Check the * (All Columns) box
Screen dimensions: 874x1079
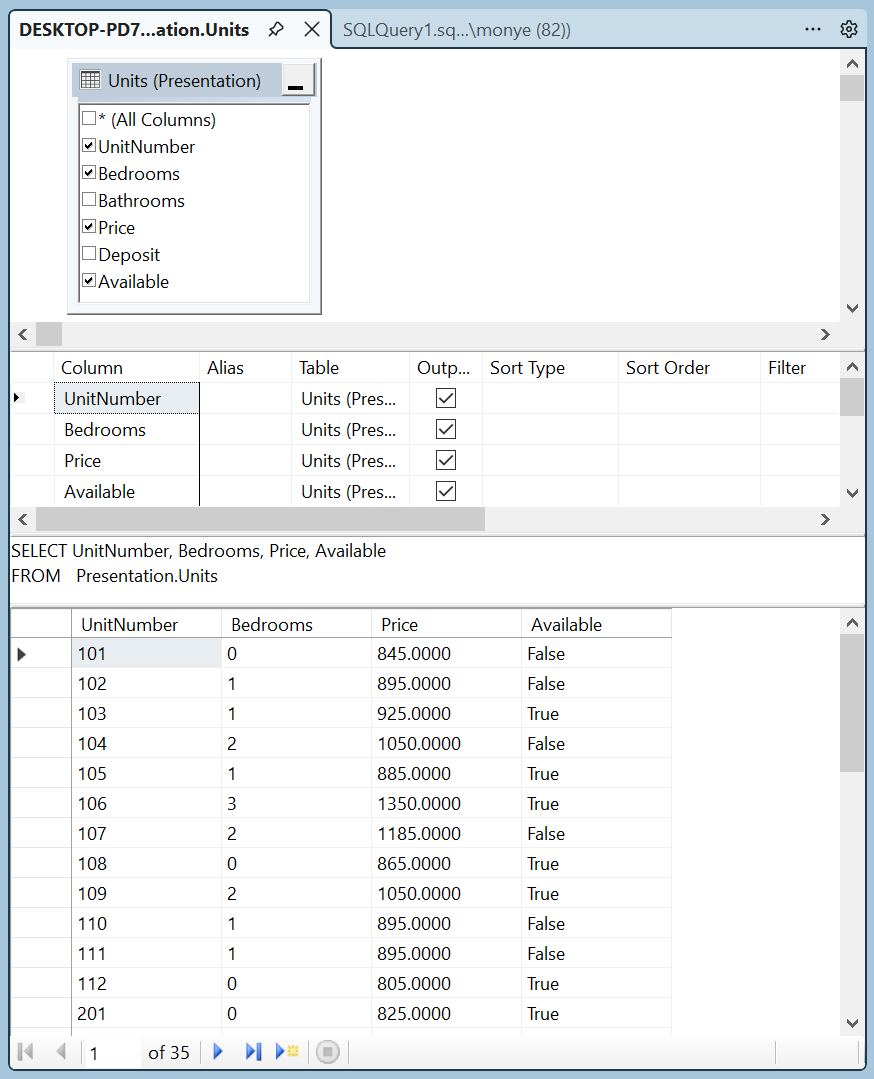89,118
